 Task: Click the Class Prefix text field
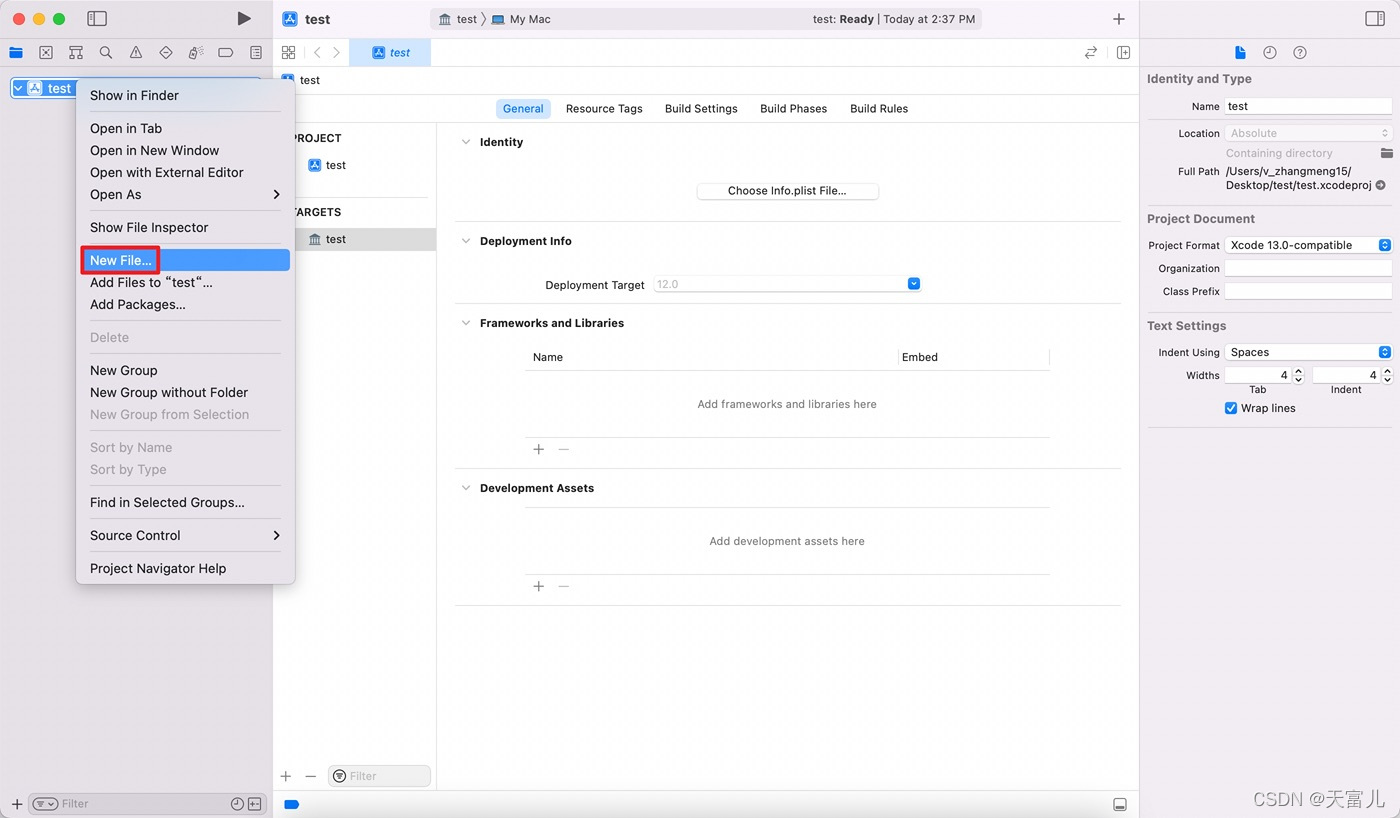[x=1308, y=291]
